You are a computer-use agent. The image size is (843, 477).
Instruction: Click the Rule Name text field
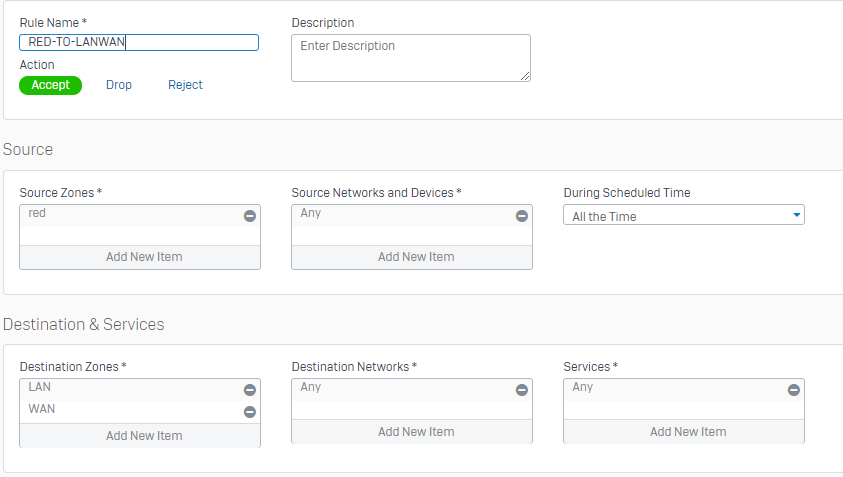(x=139, y=43)
